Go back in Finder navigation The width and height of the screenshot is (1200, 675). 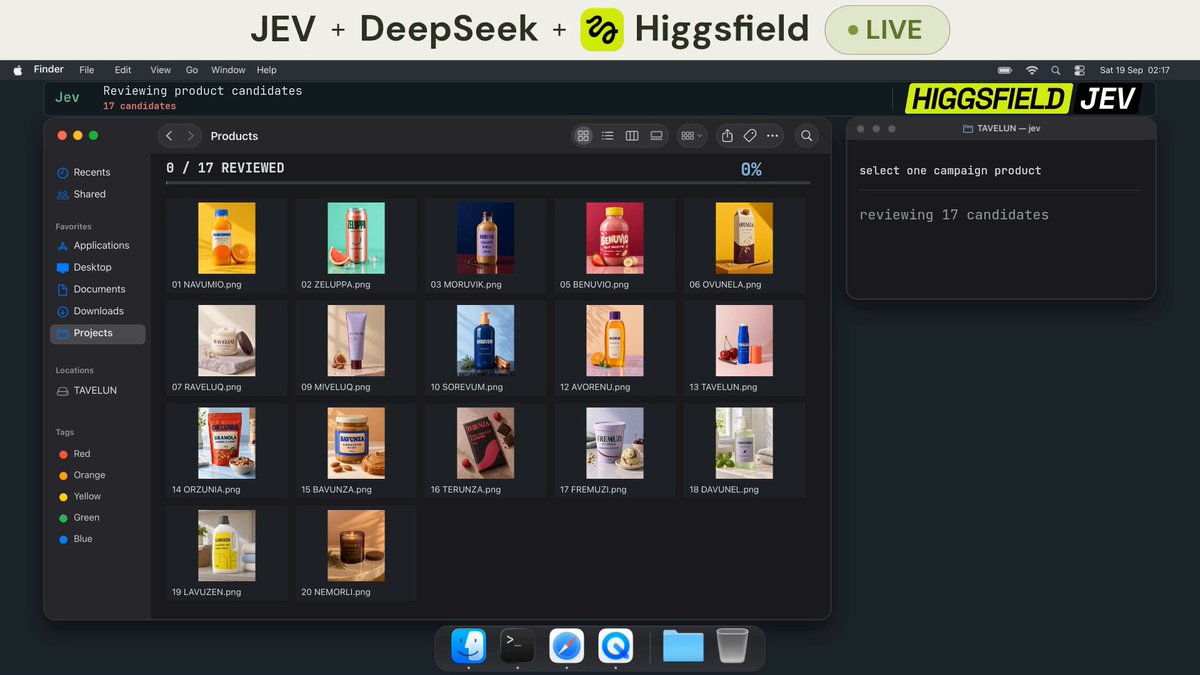pos(169,136)
